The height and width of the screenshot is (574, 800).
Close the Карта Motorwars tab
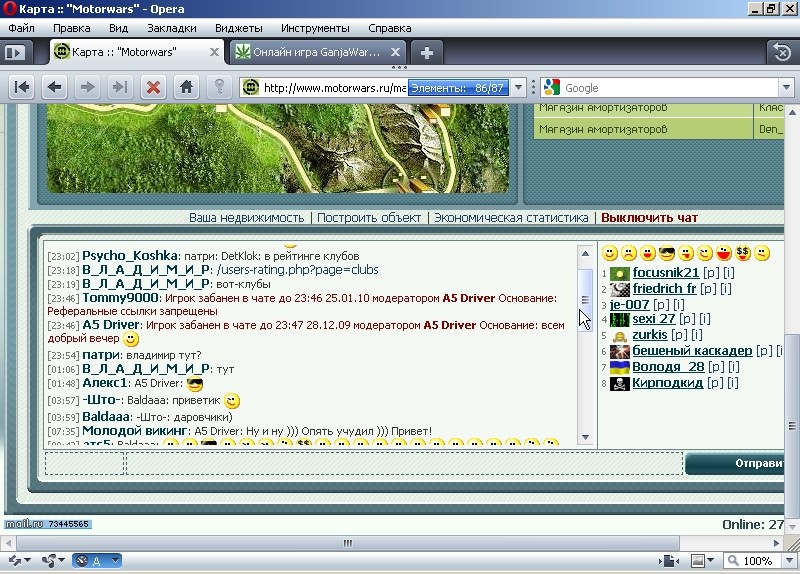214,52
